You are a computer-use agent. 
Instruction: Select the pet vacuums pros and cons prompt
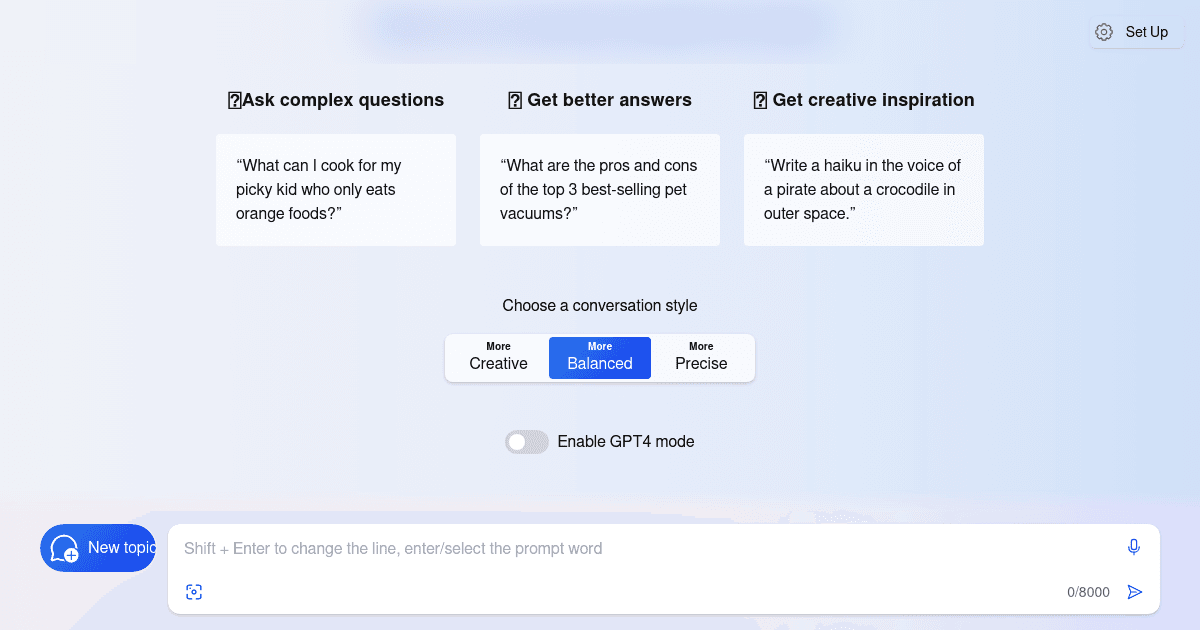599,189
